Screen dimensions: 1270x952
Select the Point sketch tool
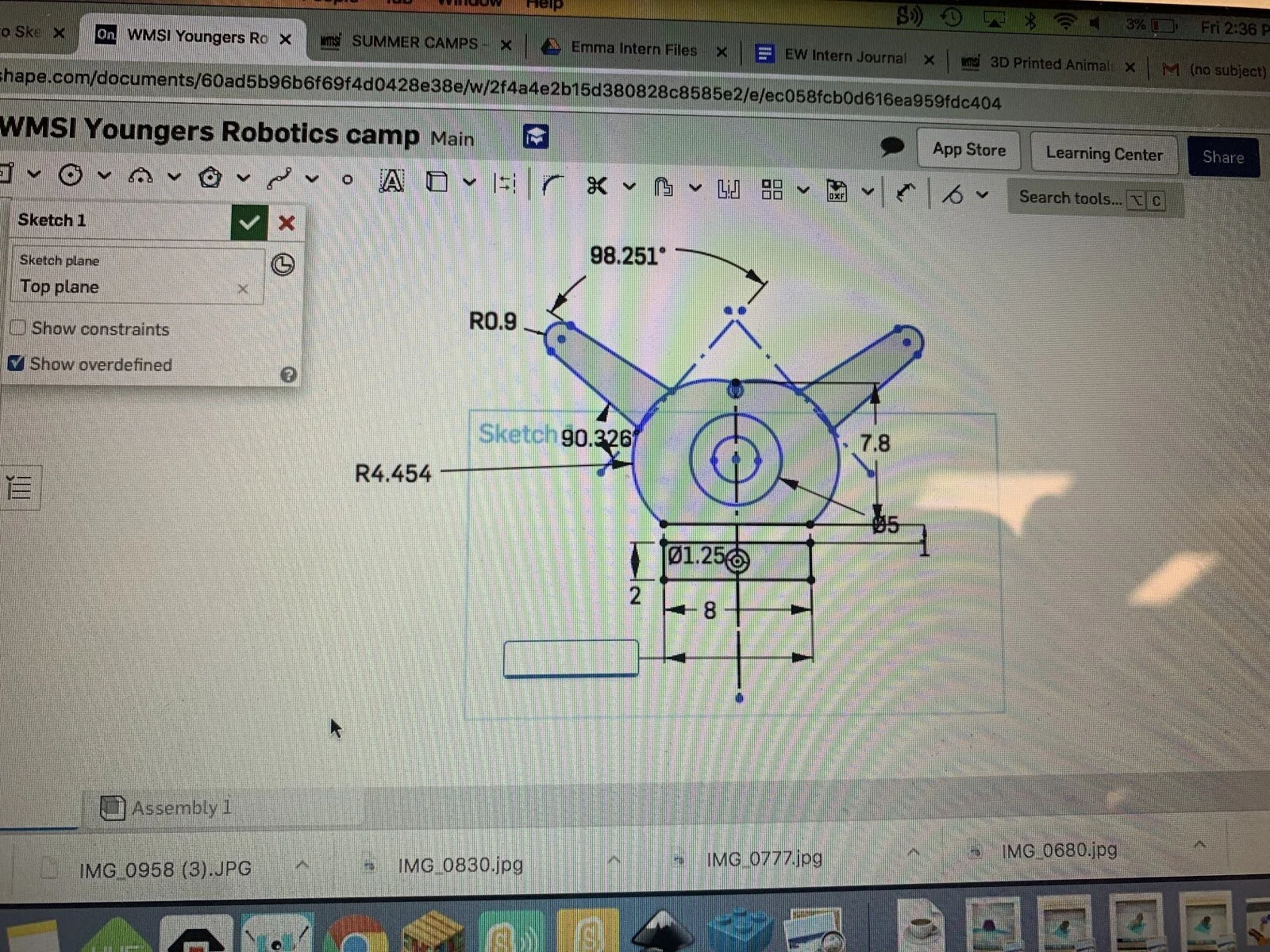point(346,180)
